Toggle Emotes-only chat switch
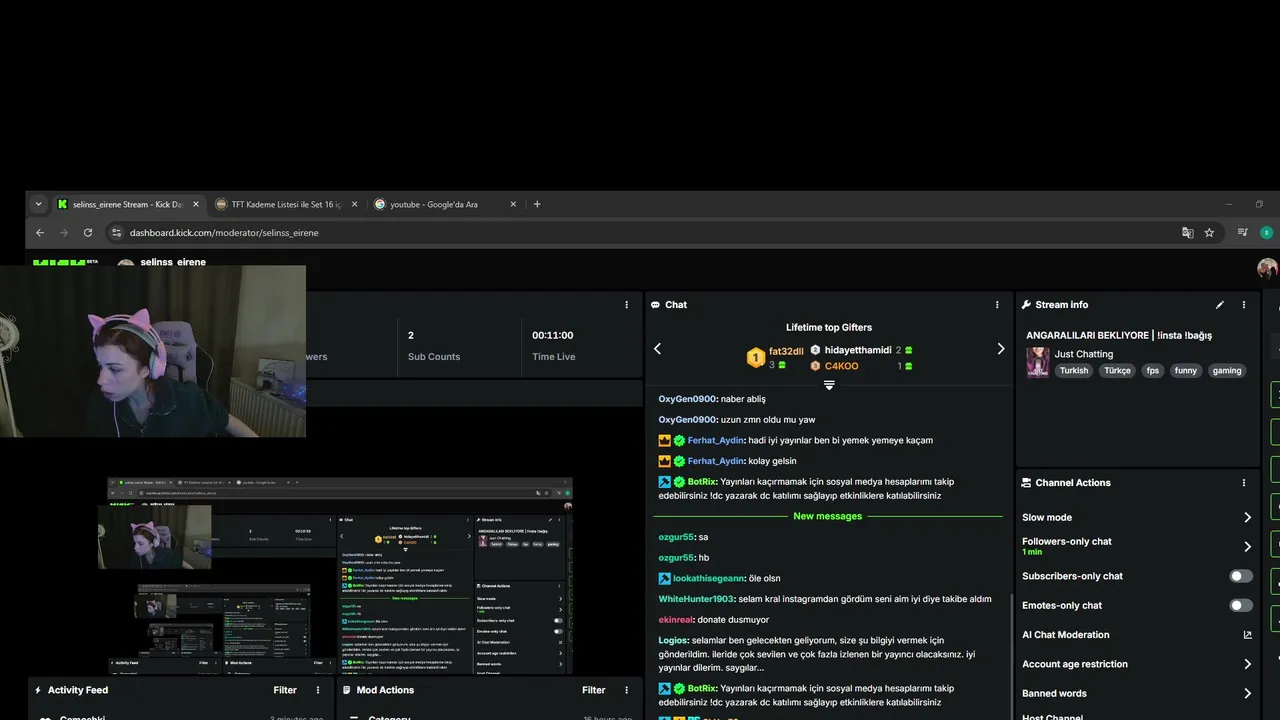 pyautogui.click(x=1240, y=605)
